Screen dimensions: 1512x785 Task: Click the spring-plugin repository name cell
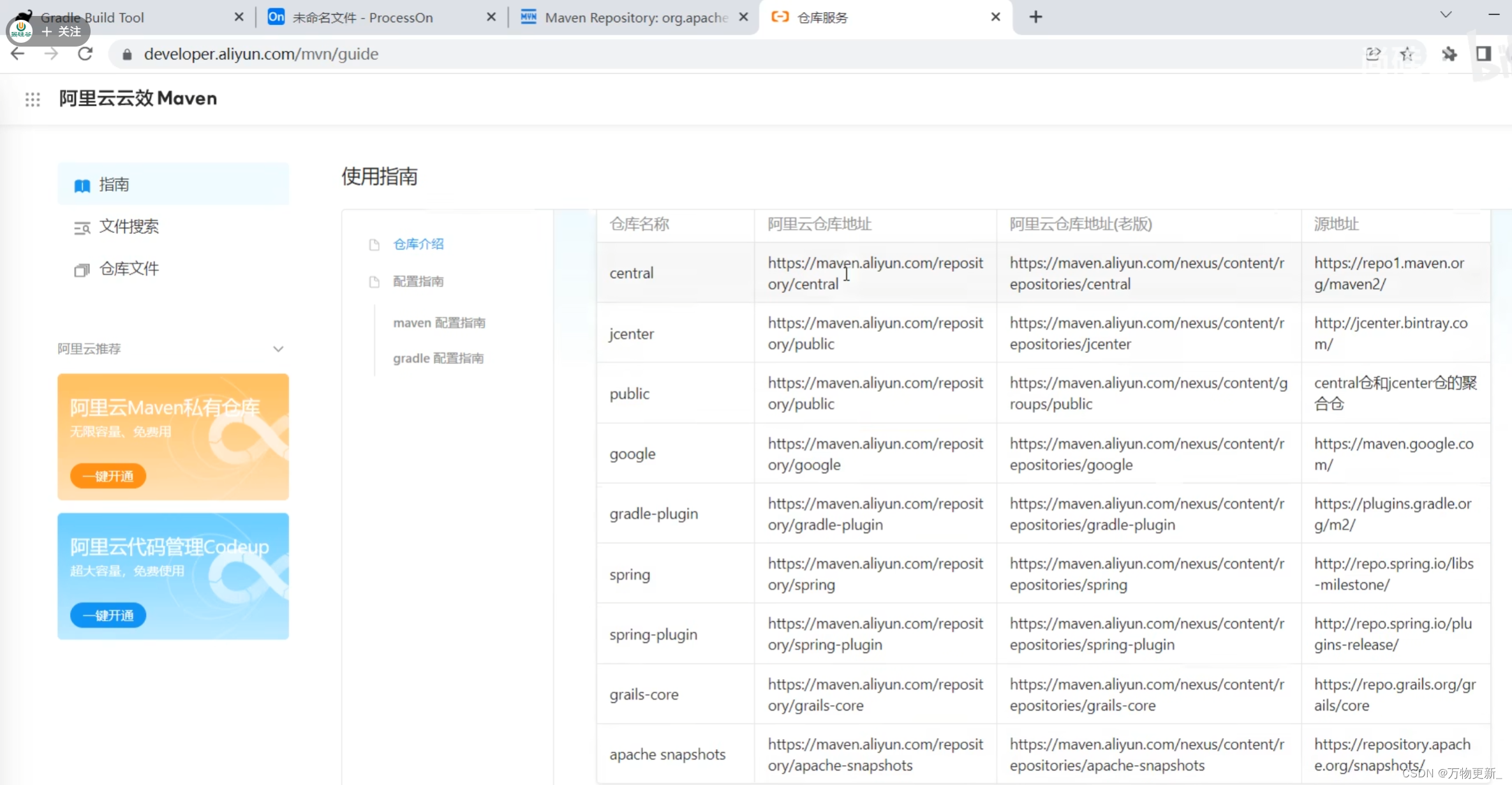pyautogui.click(x=676, y=634)
